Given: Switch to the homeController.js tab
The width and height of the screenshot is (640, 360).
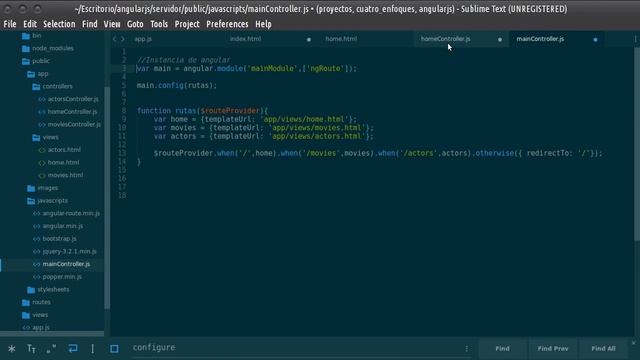Looking at the screenshot, I should coord(445,39).
